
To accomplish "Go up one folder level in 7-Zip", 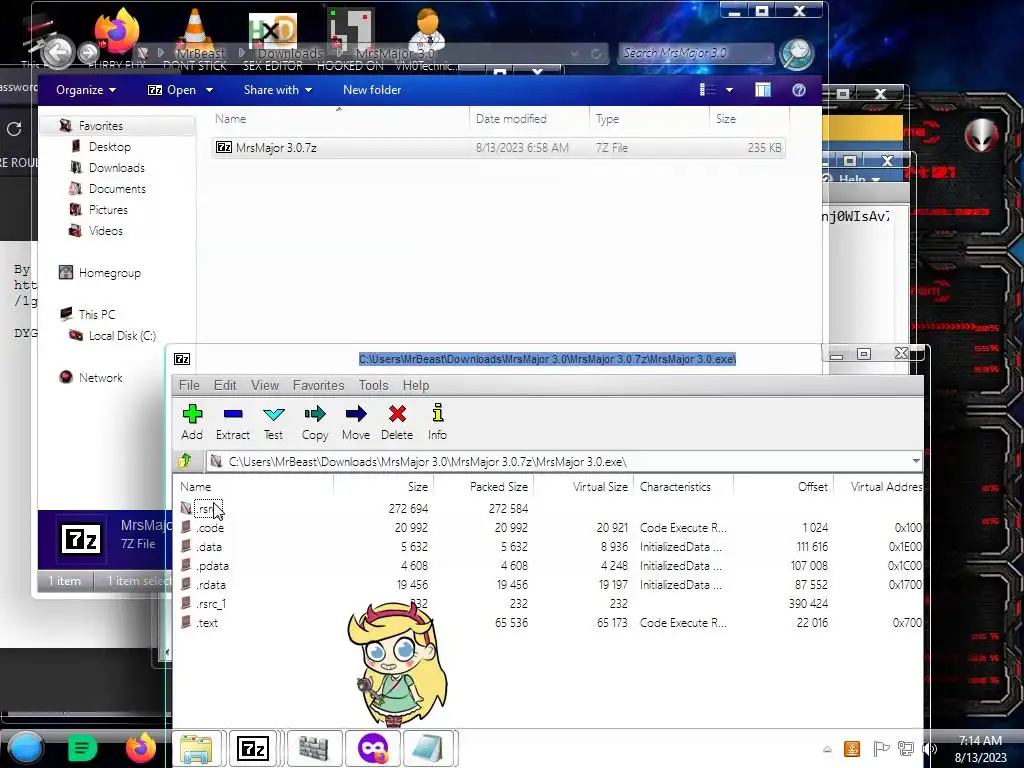I will pos(185,461).
